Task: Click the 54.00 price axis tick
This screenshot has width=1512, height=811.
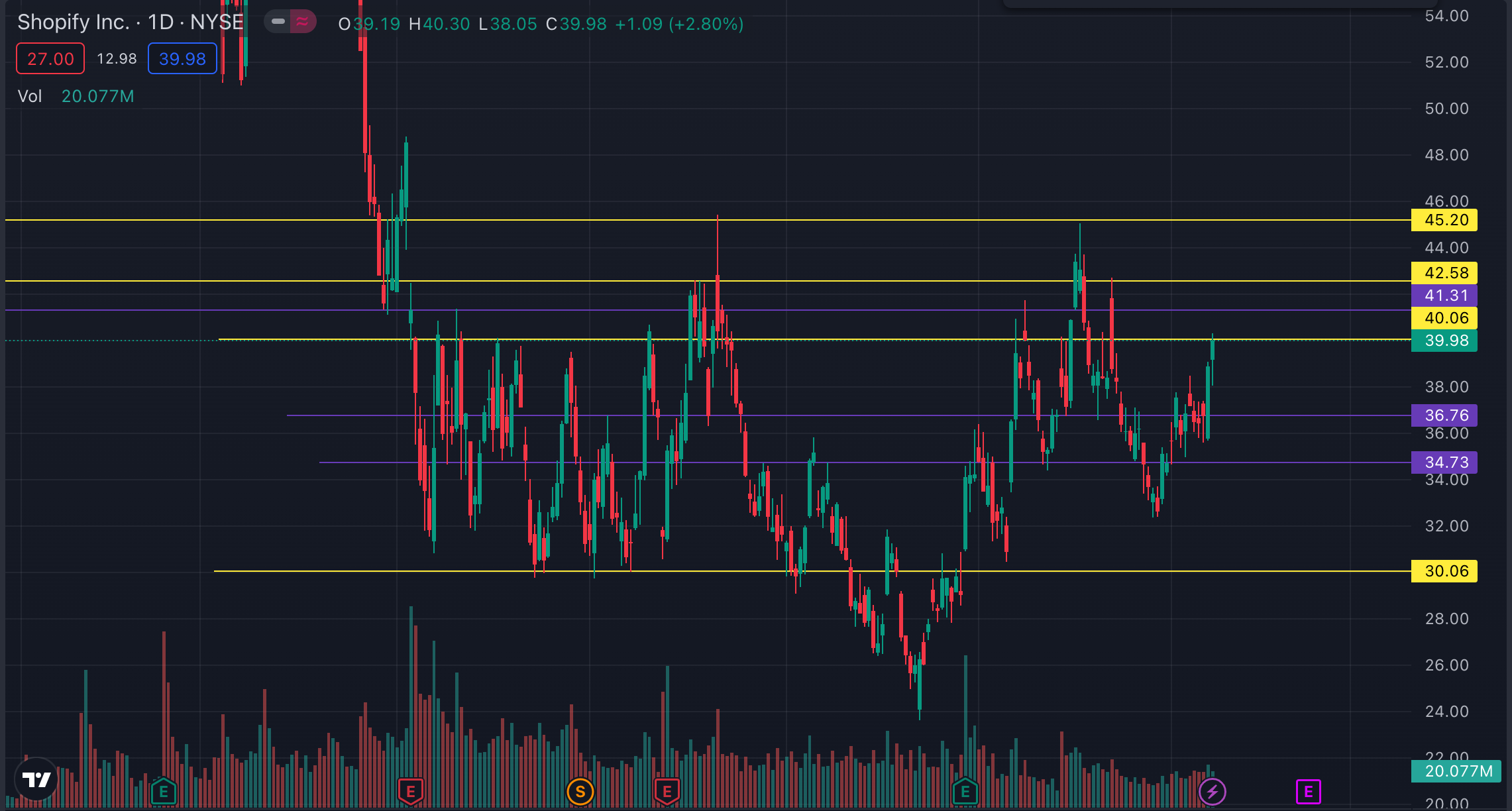Action: coord(1446,16)
